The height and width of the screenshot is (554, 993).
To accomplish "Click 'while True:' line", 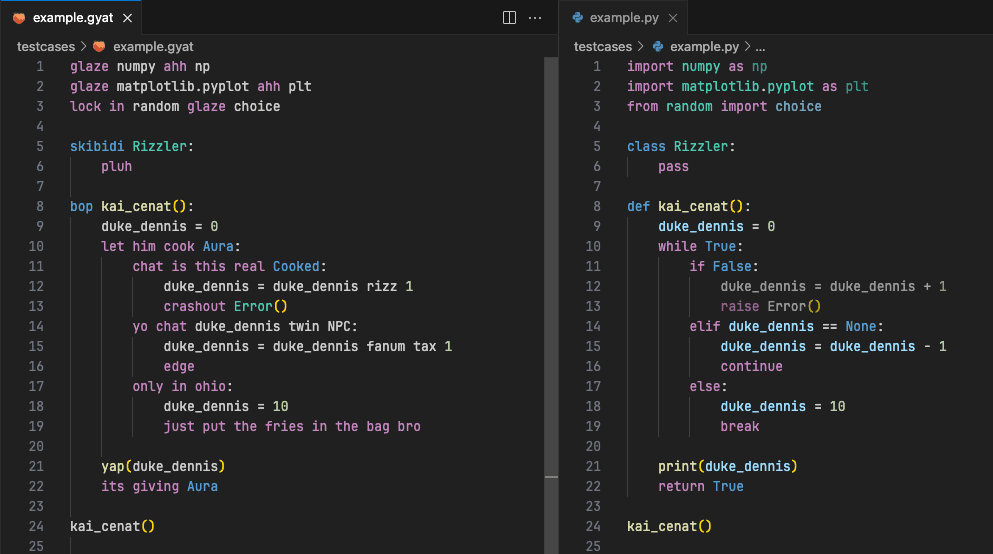I will 700,246.
